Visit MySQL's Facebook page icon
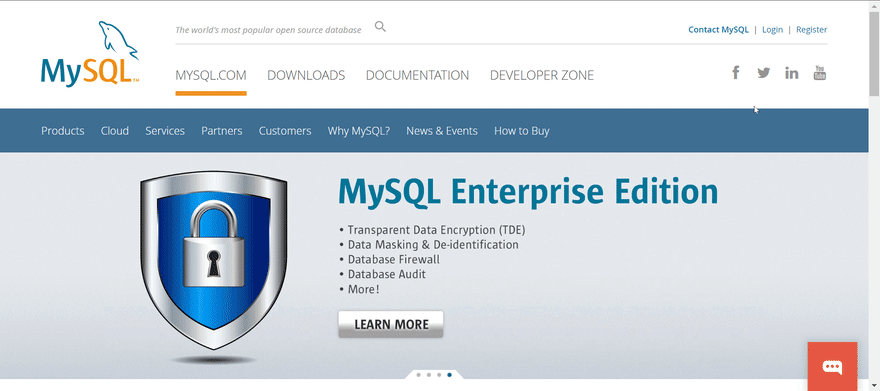Image resolution: width=880 pixels, height=391 pixels. (x=736, y=72)
